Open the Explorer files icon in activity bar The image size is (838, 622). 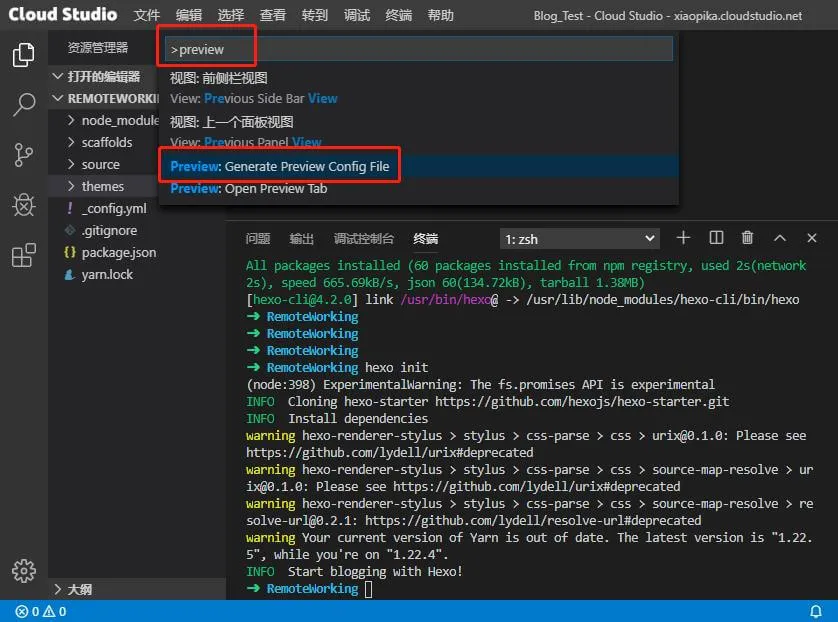pos(24,55)
